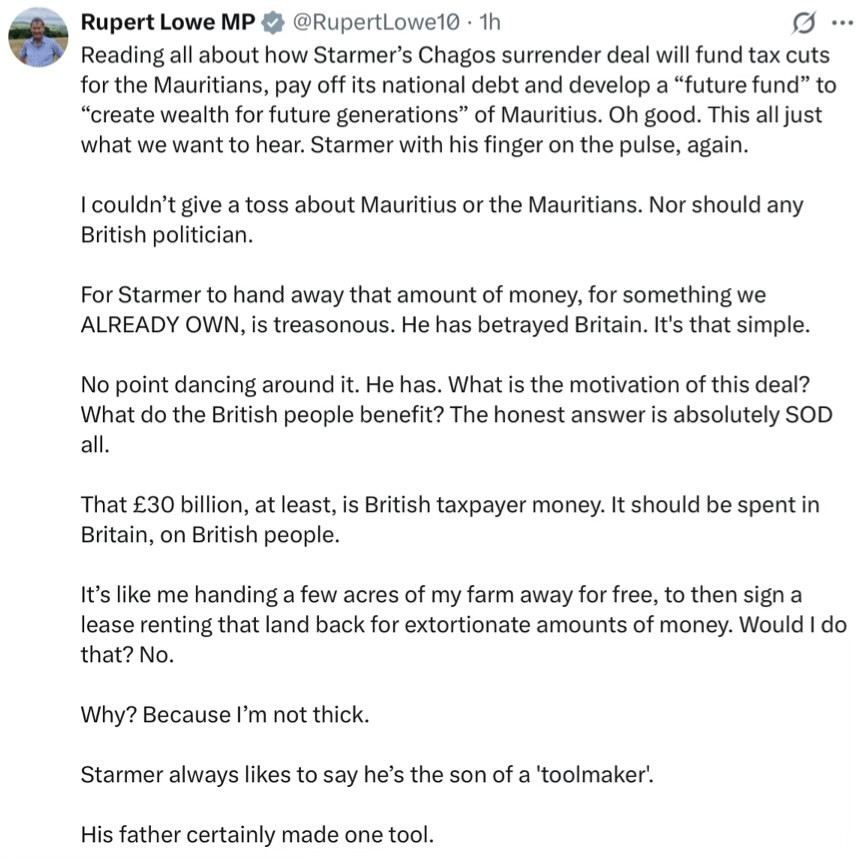Click the paragraph starting 'Reading all about'

(x=458, y=100)
